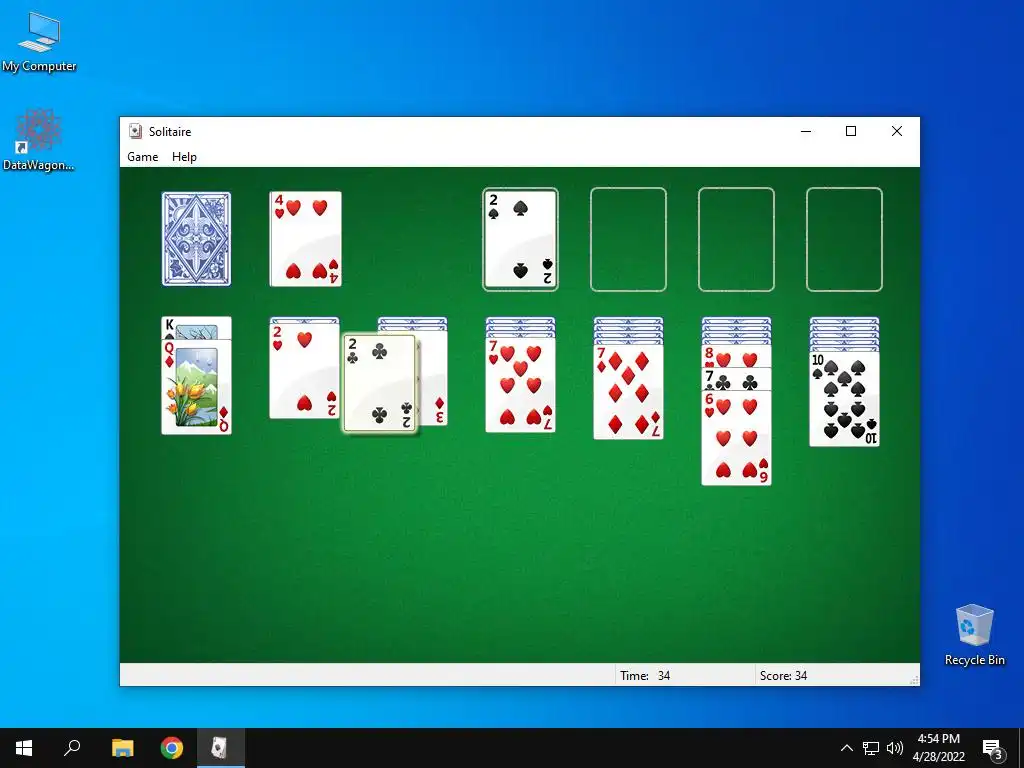1024x768 pixels.
Task: Close the Solitaire window
Action: point(897,131)
